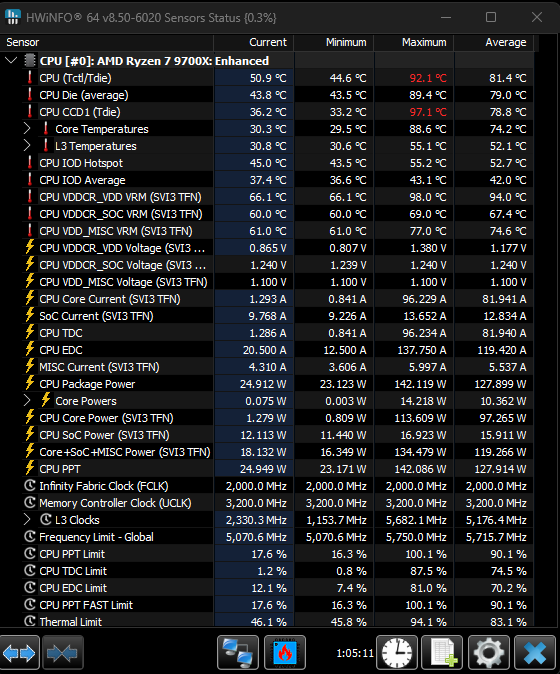
Task: Select the CPU VDDCR_SOC VRM (SVI3 TFN) row
Action: (x=266, y=214)
